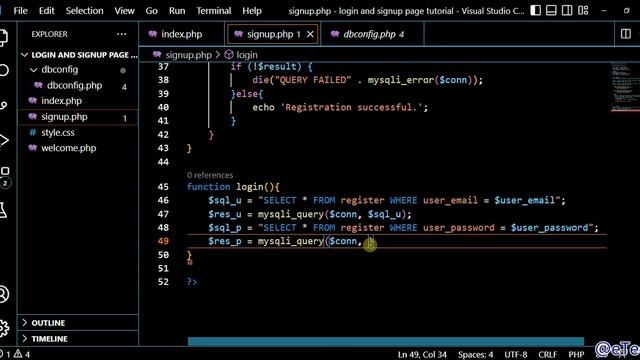Click 'mysqli_query' on line 47
640x360 pixels.
coord(291,214)
